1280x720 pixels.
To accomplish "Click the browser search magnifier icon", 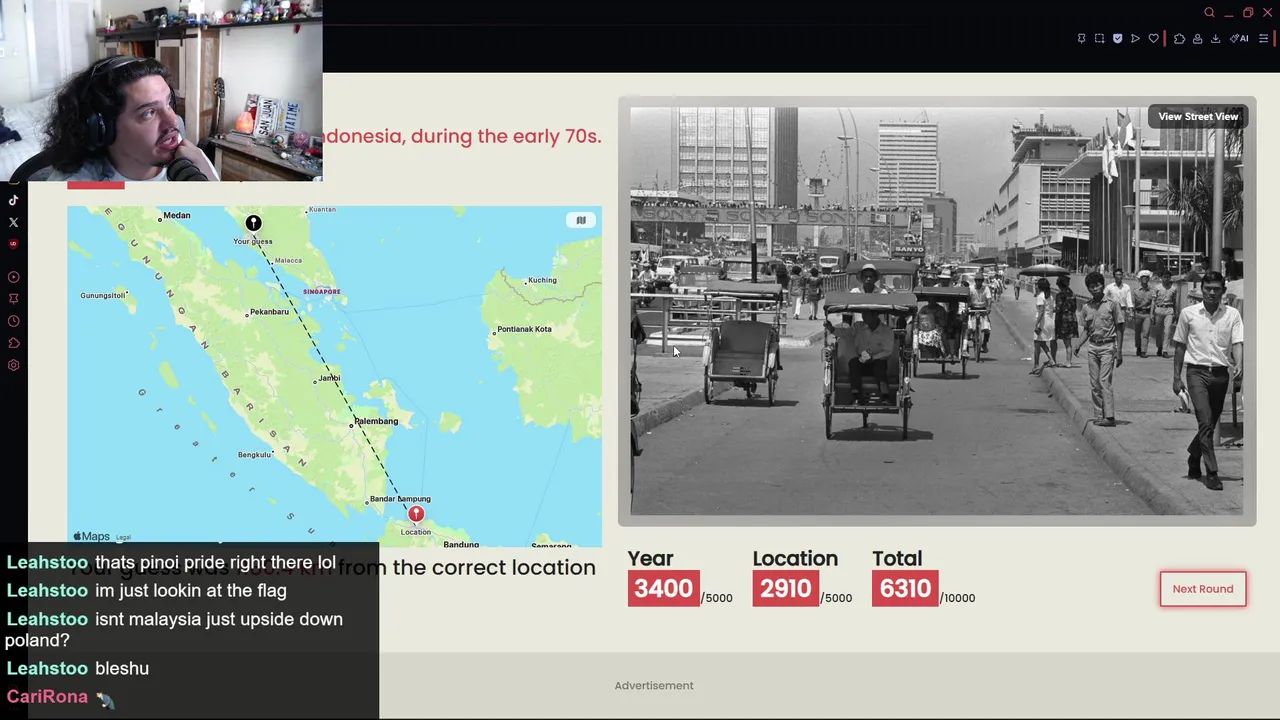I will 1209,12.
